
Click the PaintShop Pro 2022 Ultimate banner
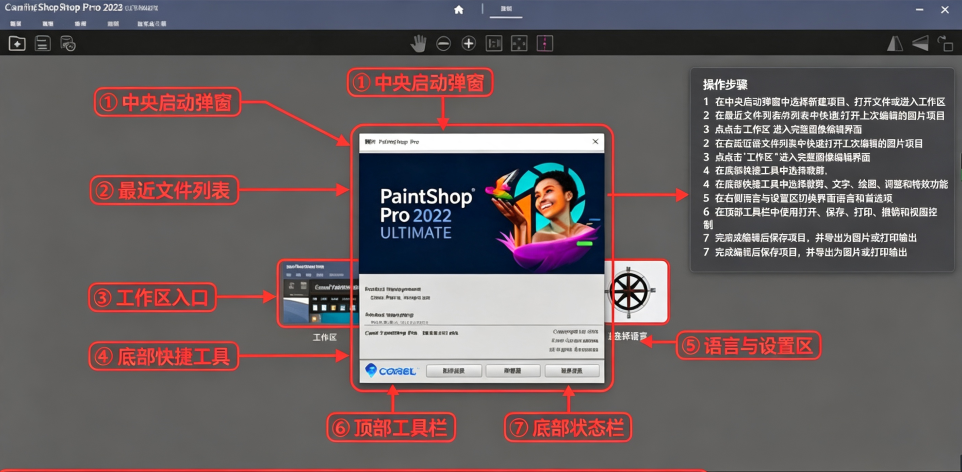[x=482, y=213]
